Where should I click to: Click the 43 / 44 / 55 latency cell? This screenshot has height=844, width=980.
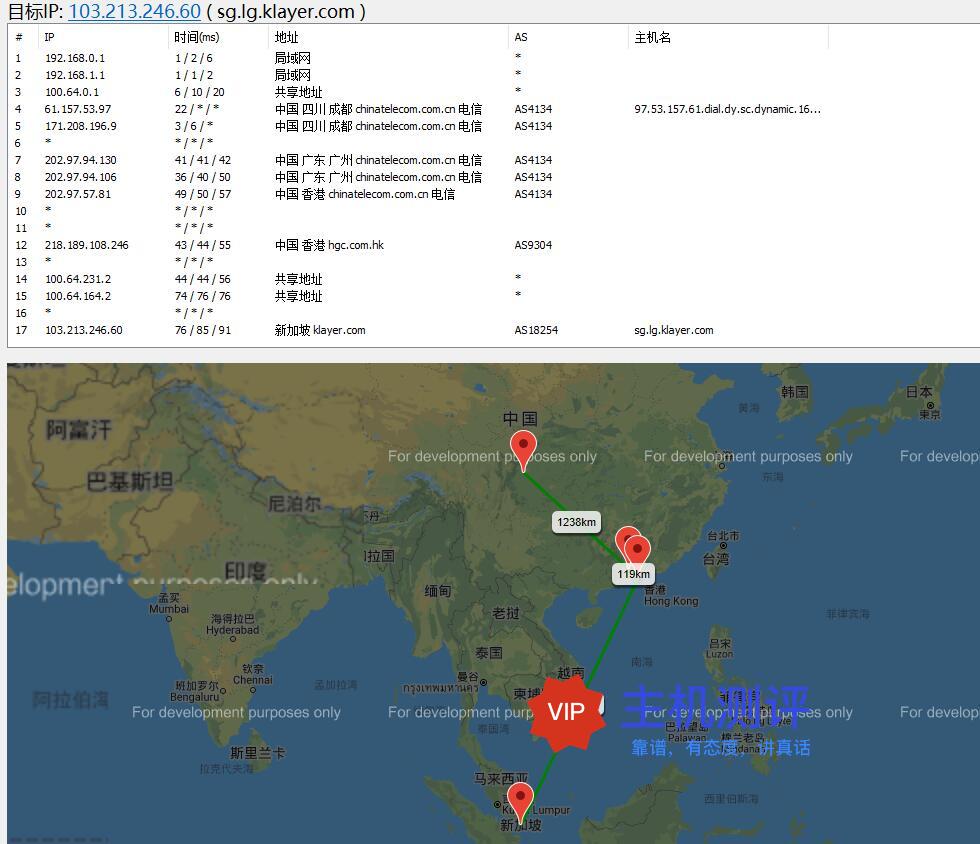[x=202, y=245]
